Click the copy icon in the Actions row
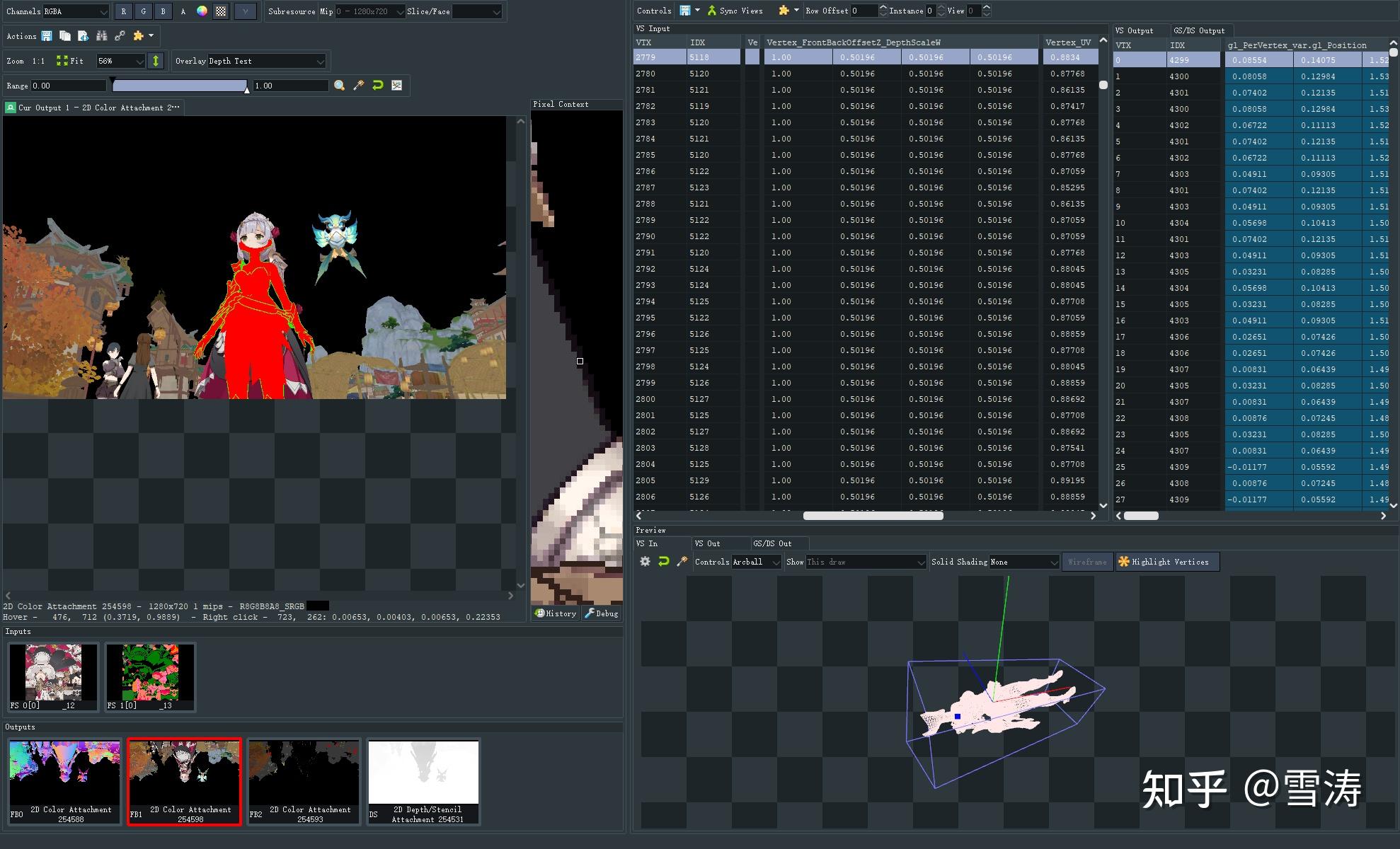Viewport: 1400px width, 849px height. [64, 36]
